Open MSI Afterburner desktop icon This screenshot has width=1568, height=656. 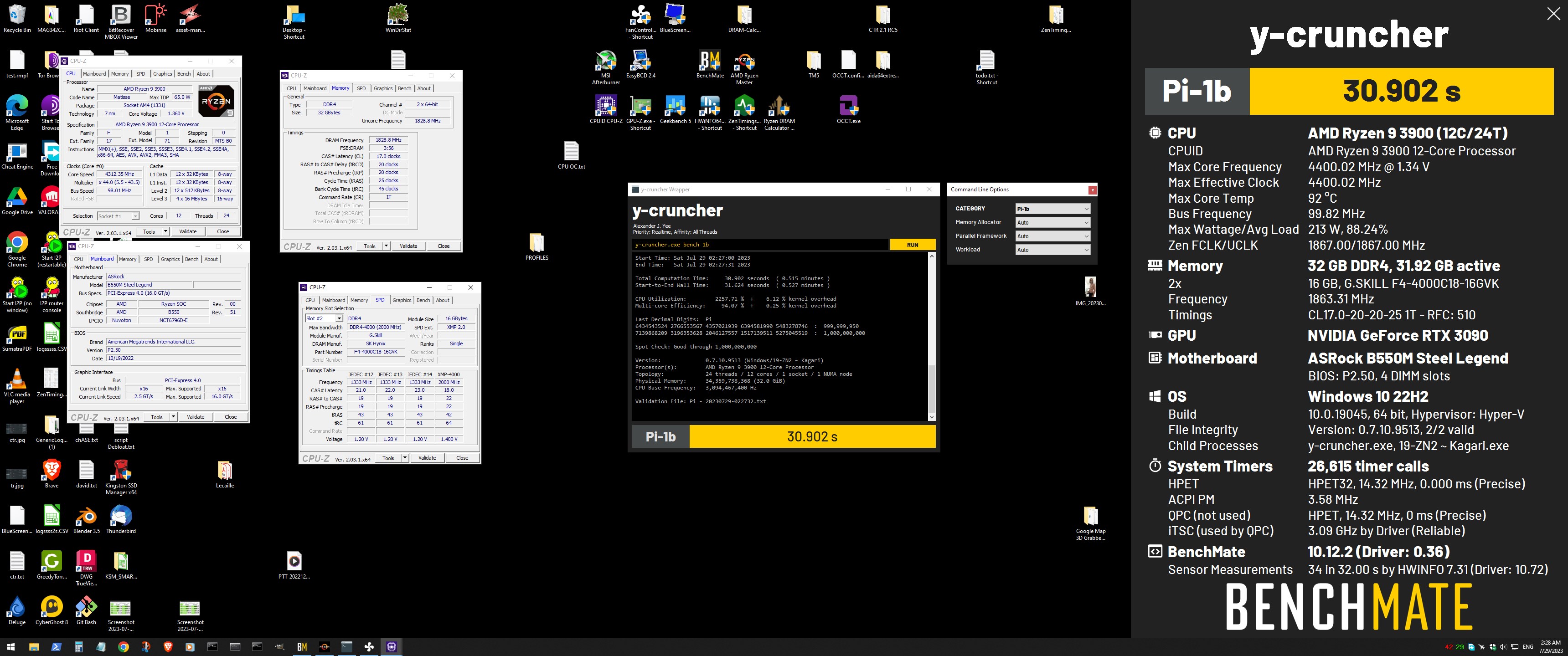coord(606,67)
